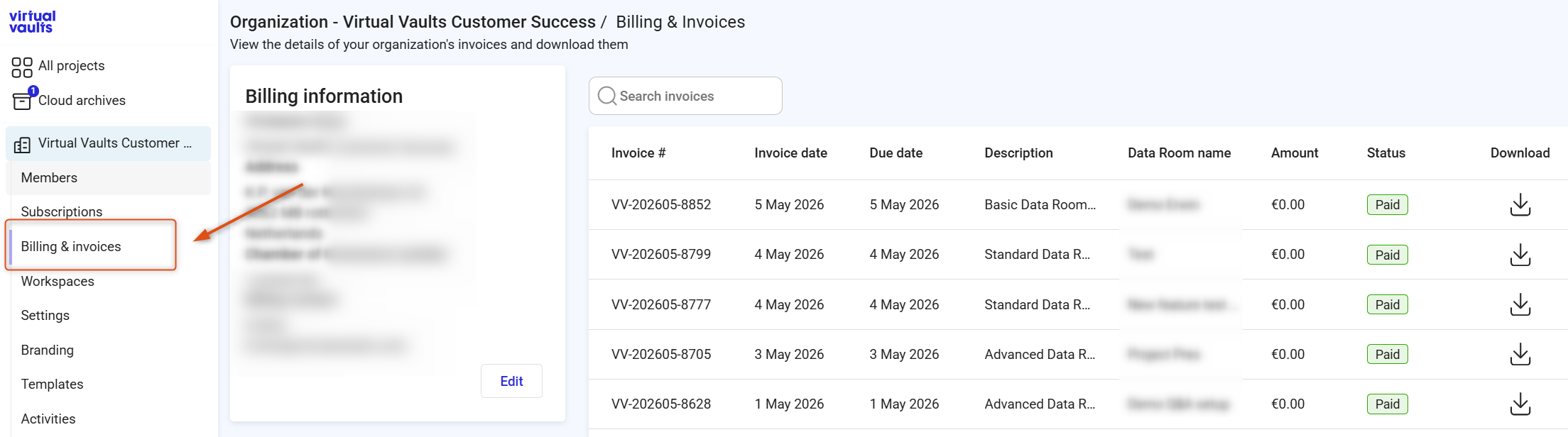The height and width of the screenshot is (437, 1568).
Task: Select Billing & invoices menu item
Action: 71,246
